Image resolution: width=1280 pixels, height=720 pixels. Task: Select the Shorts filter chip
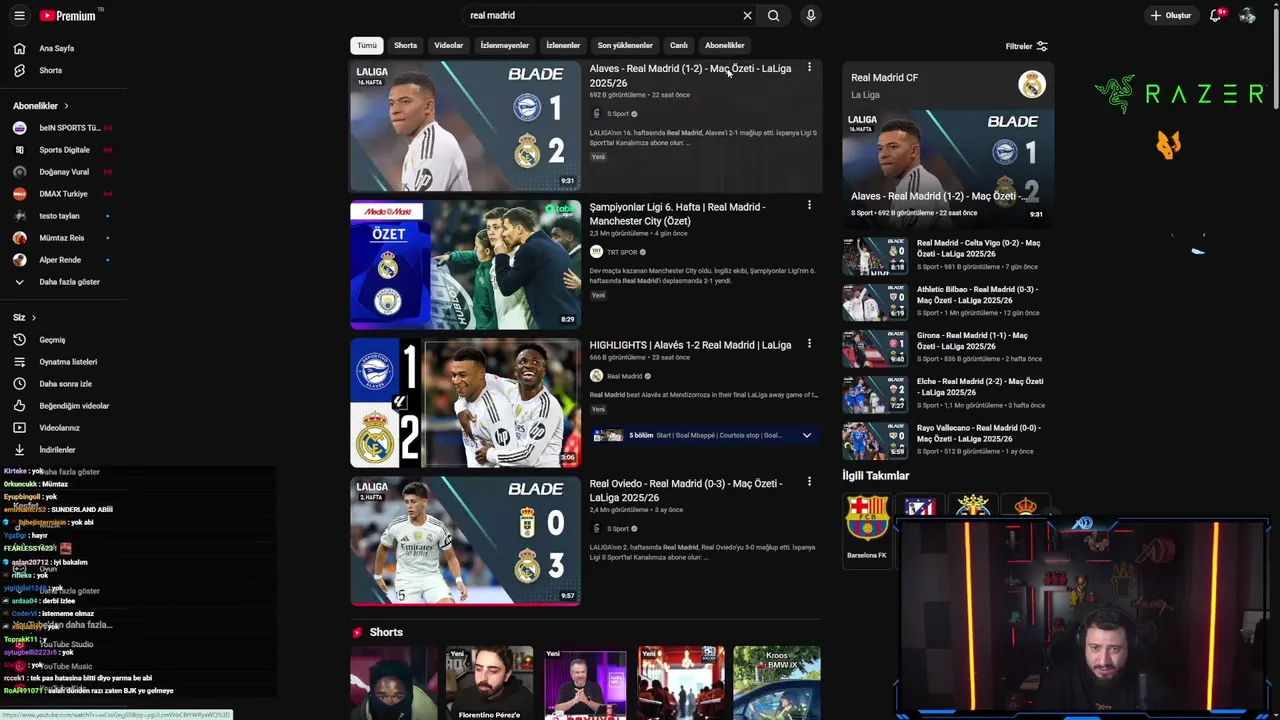coord(405,45)
